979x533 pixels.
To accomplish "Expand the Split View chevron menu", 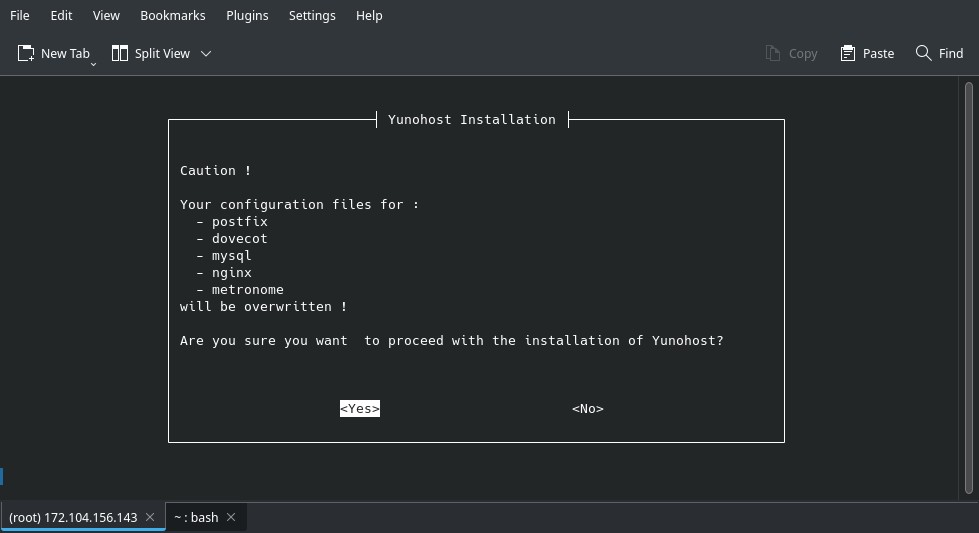I will pos(206,53).
